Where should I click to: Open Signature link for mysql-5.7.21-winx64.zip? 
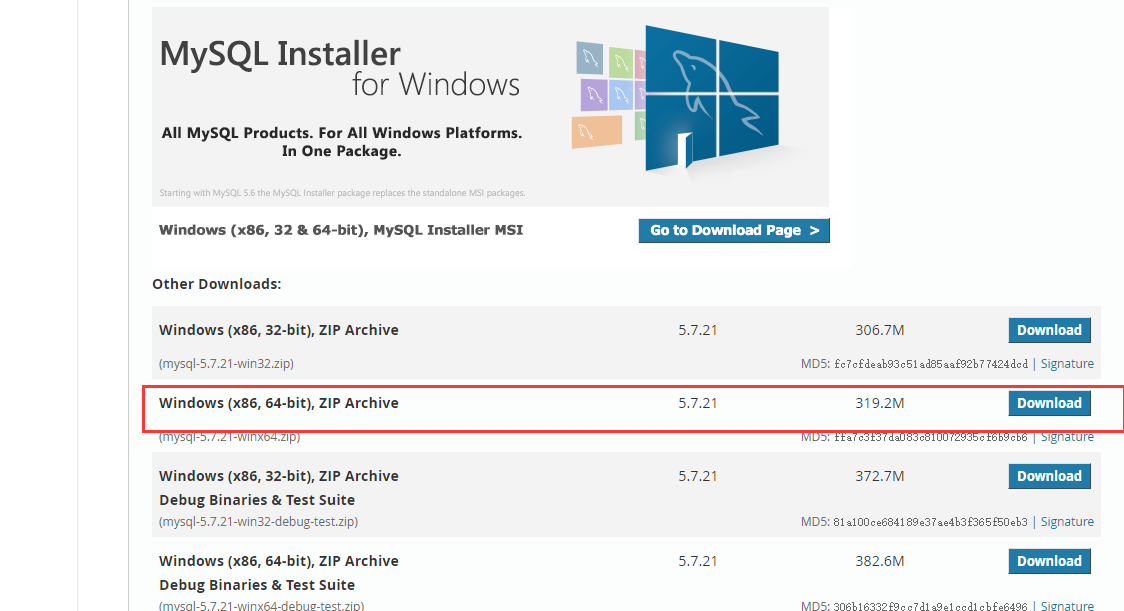click(x=1067, y=437)
